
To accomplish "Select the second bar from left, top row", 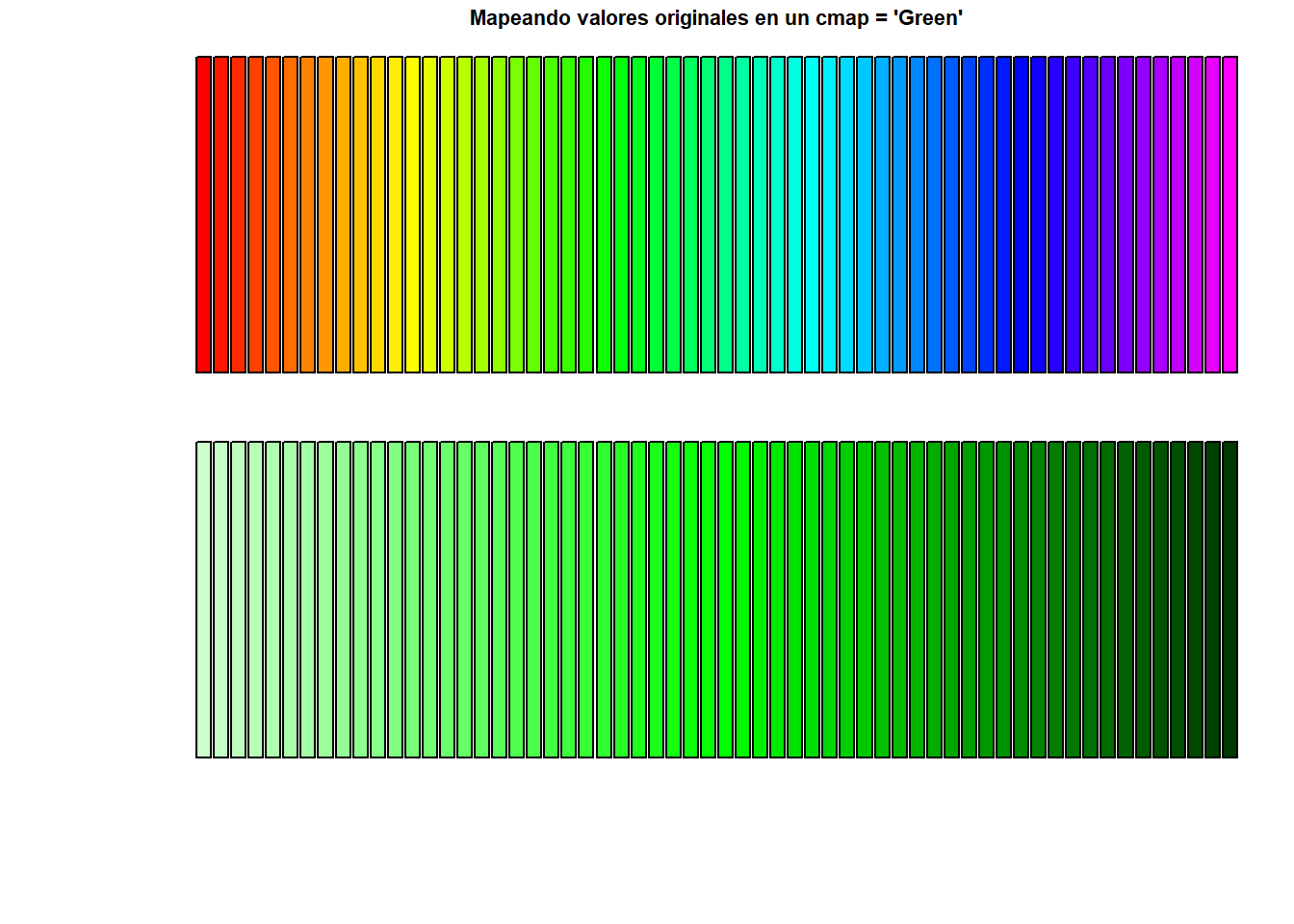I will (220, 215).
